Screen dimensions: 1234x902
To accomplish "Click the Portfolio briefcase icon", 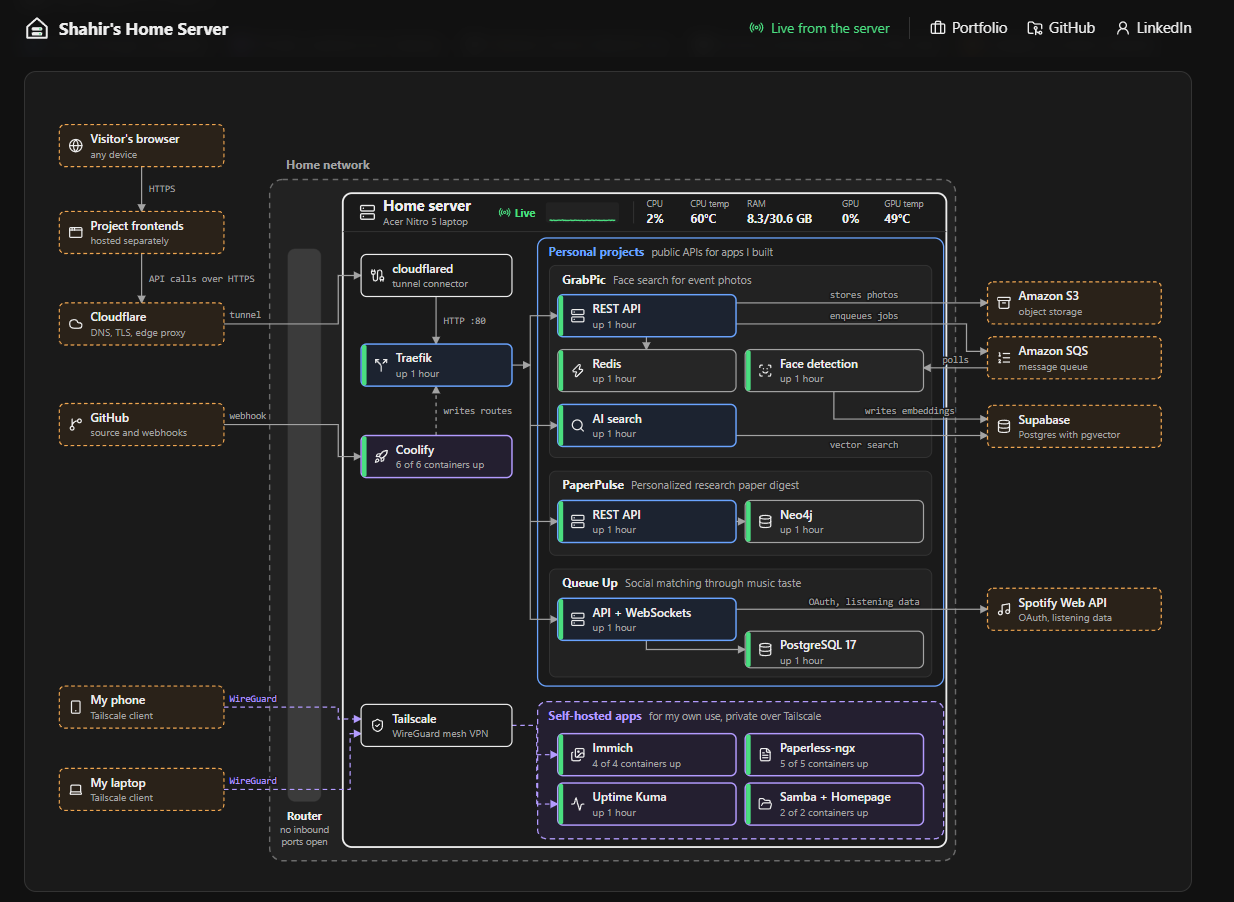I will click(938, 28).
